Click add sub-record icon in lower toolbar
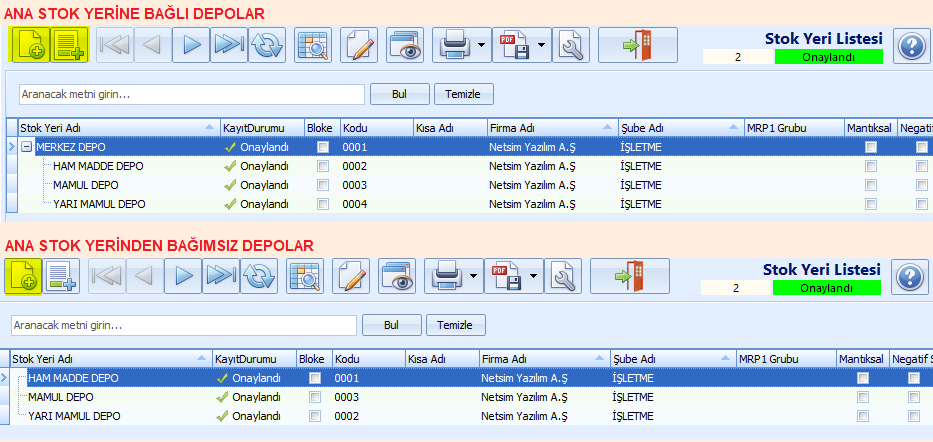This screenshot has width=933, height=442. [x=61, y=277]
